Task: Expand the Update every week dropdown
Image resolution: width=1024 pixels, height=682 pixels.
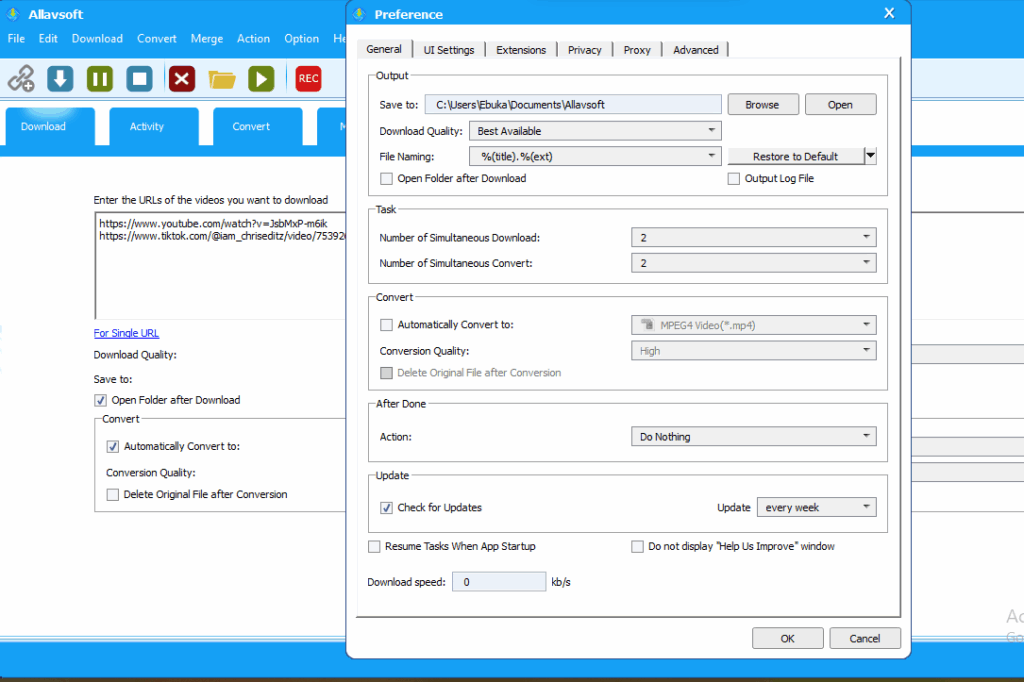Action: coord(816,508)
